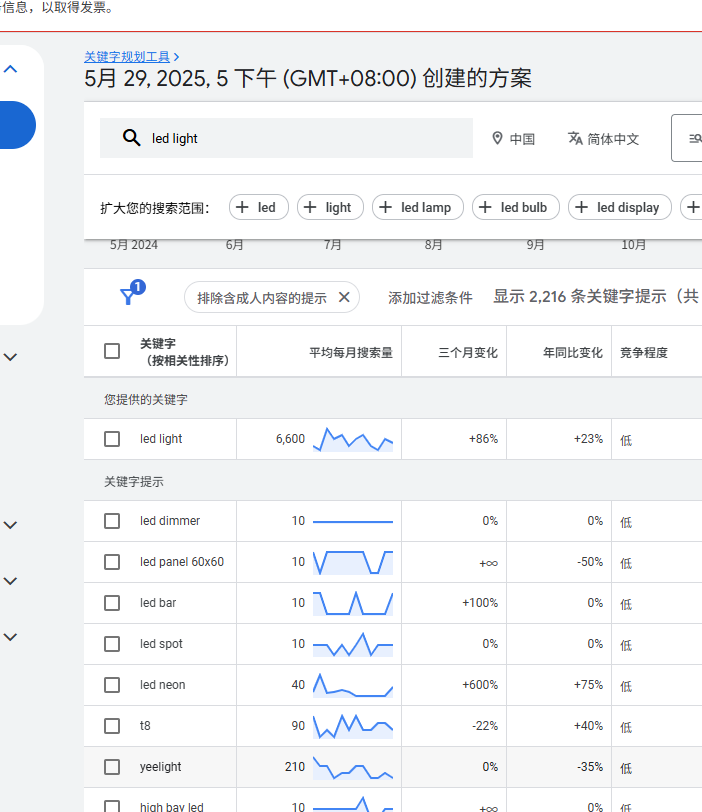The height and width of the screenshot is (812, 702).
Task: Check the 'led light' keyword row
Action: coord(112,439)
